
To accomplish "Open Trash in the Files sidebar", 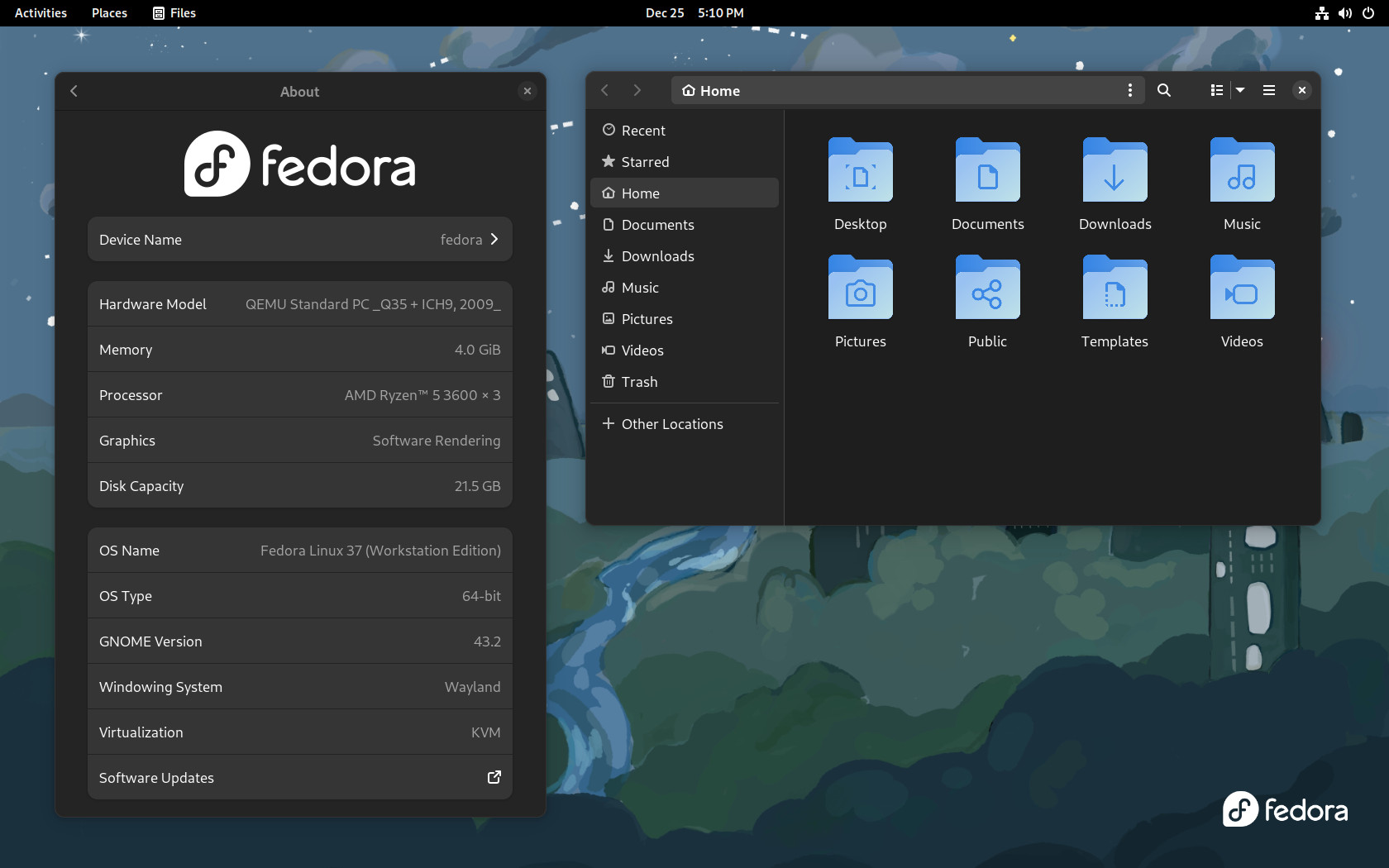I will (685, 382).
